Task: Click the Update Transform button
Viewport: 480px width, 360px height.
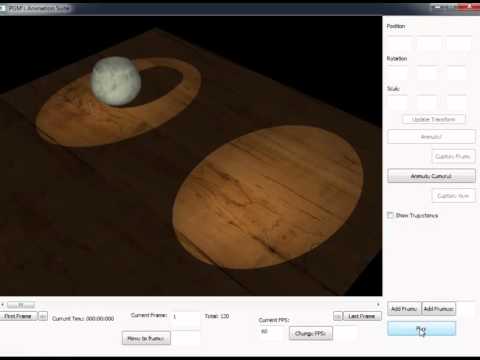Action: point(434,119)
